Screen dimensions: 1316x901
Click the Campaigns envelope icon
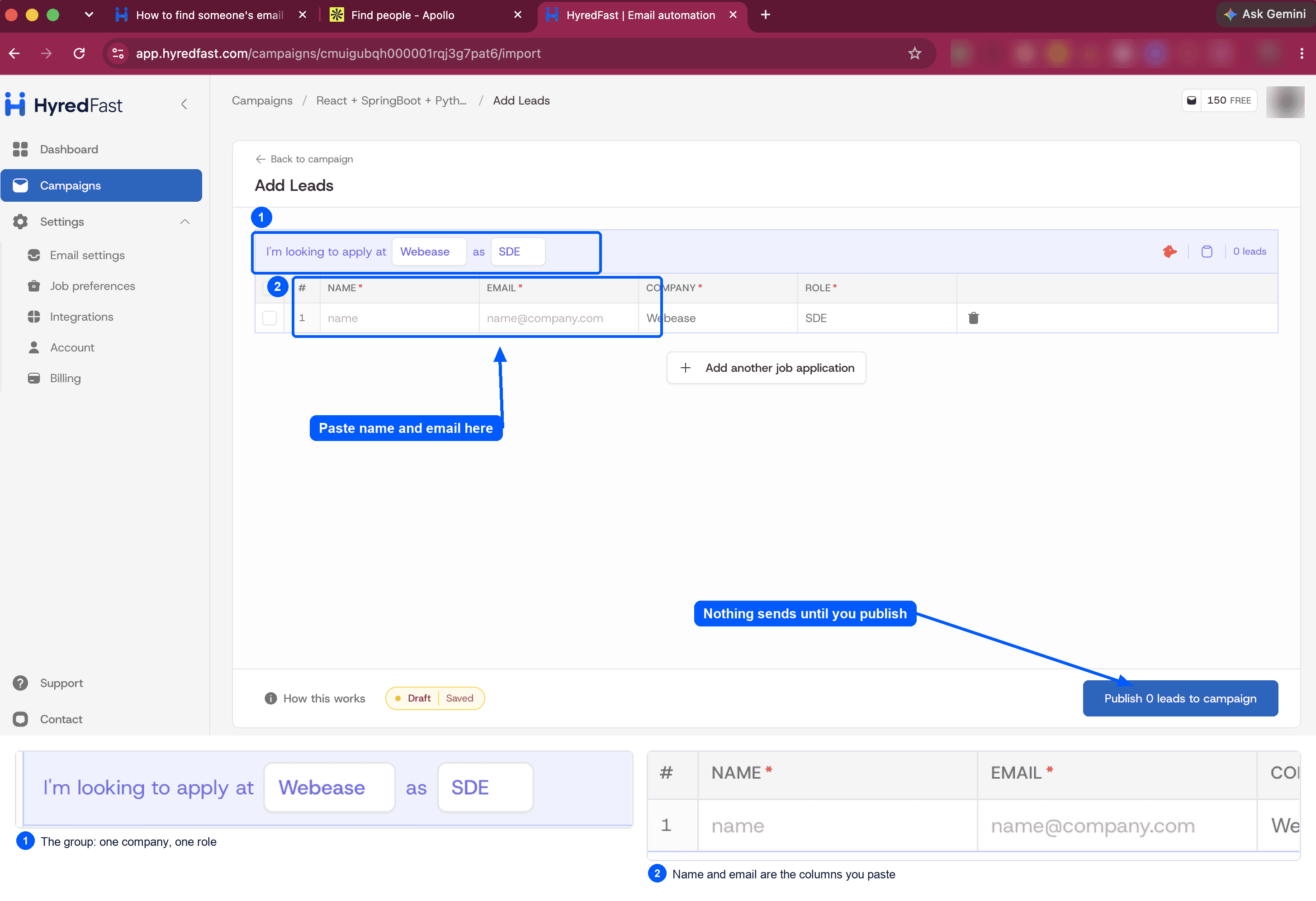click(x=20, y=185)
